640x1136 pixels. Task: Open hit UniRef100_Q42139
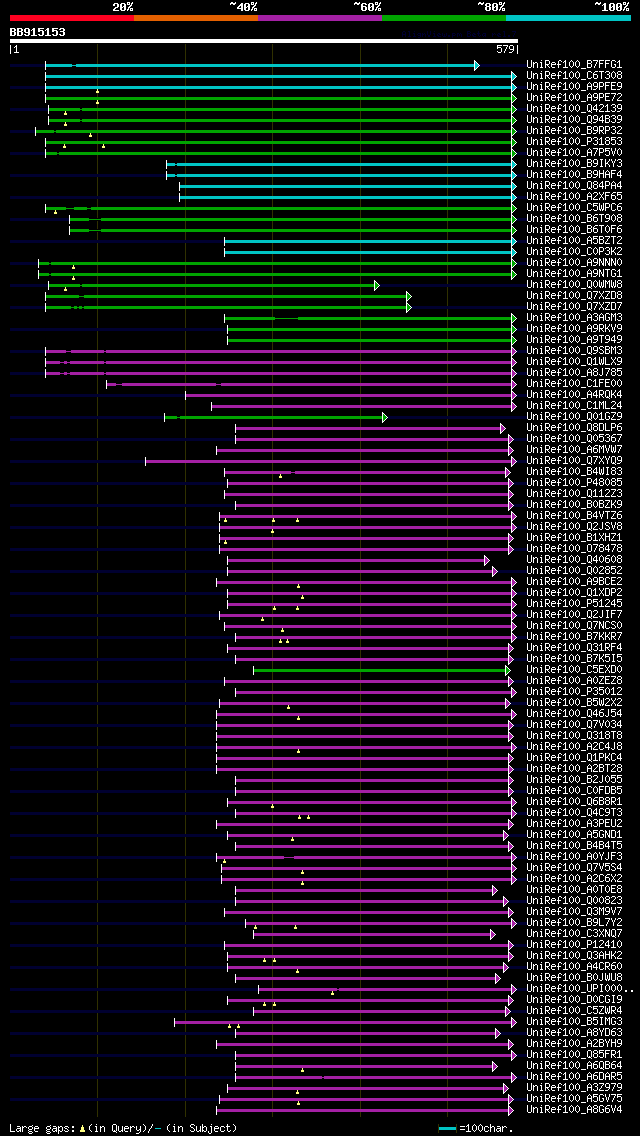click(574, 109)
